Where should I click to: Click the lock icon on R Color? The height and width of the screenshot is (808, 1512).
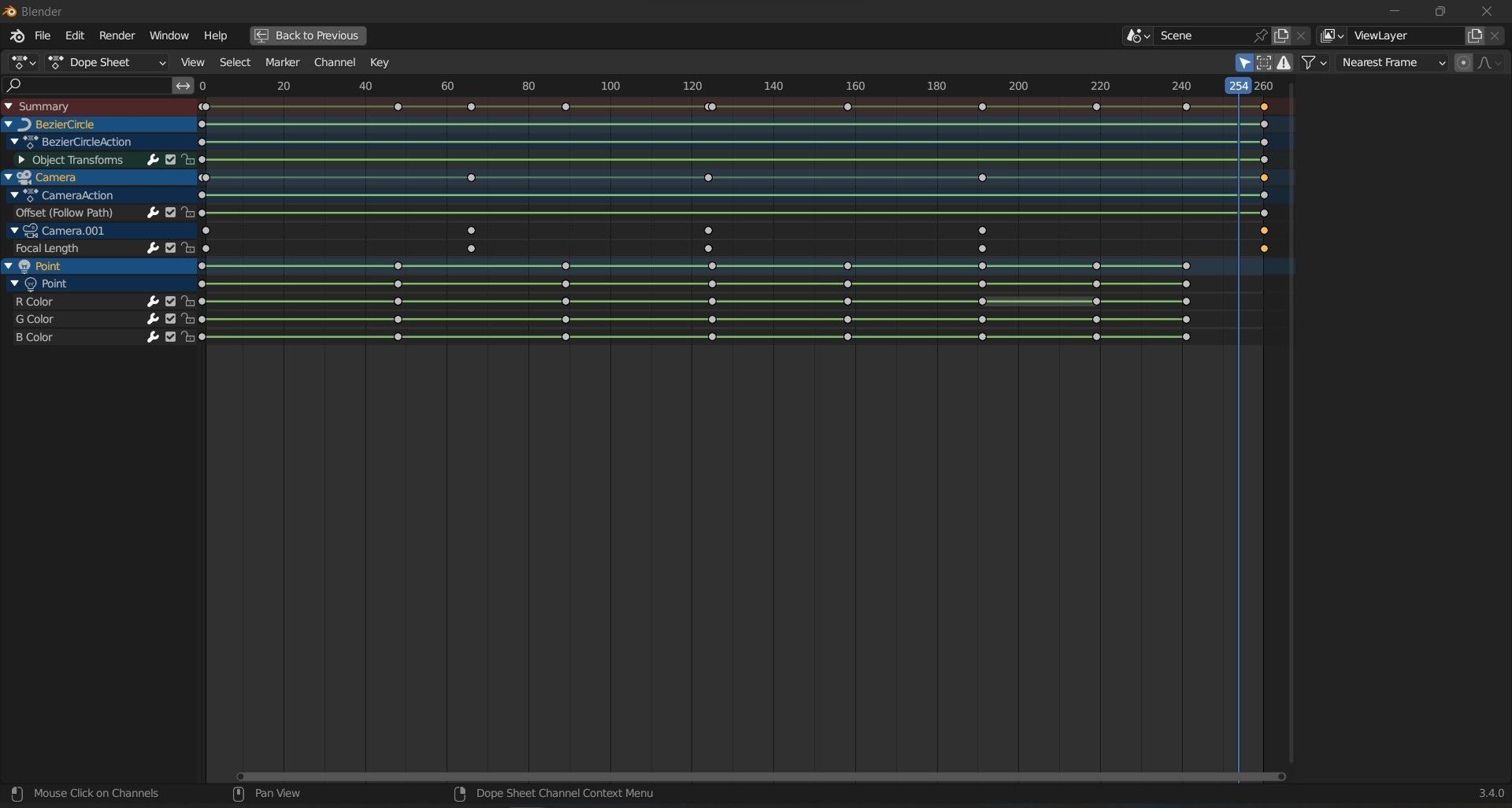pyautogui.click(x=187, y=302)
